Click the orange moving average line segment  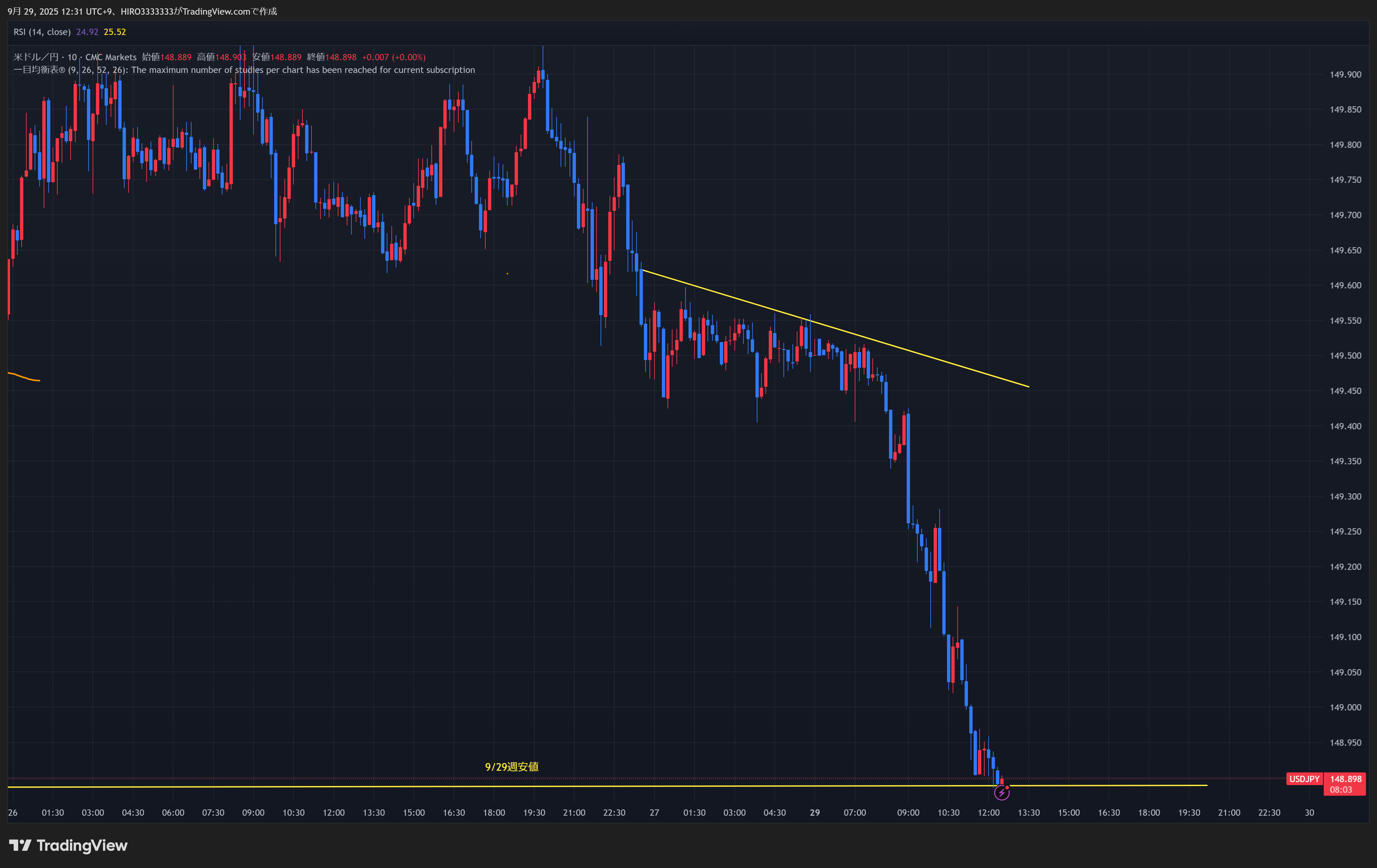[23, 377]
